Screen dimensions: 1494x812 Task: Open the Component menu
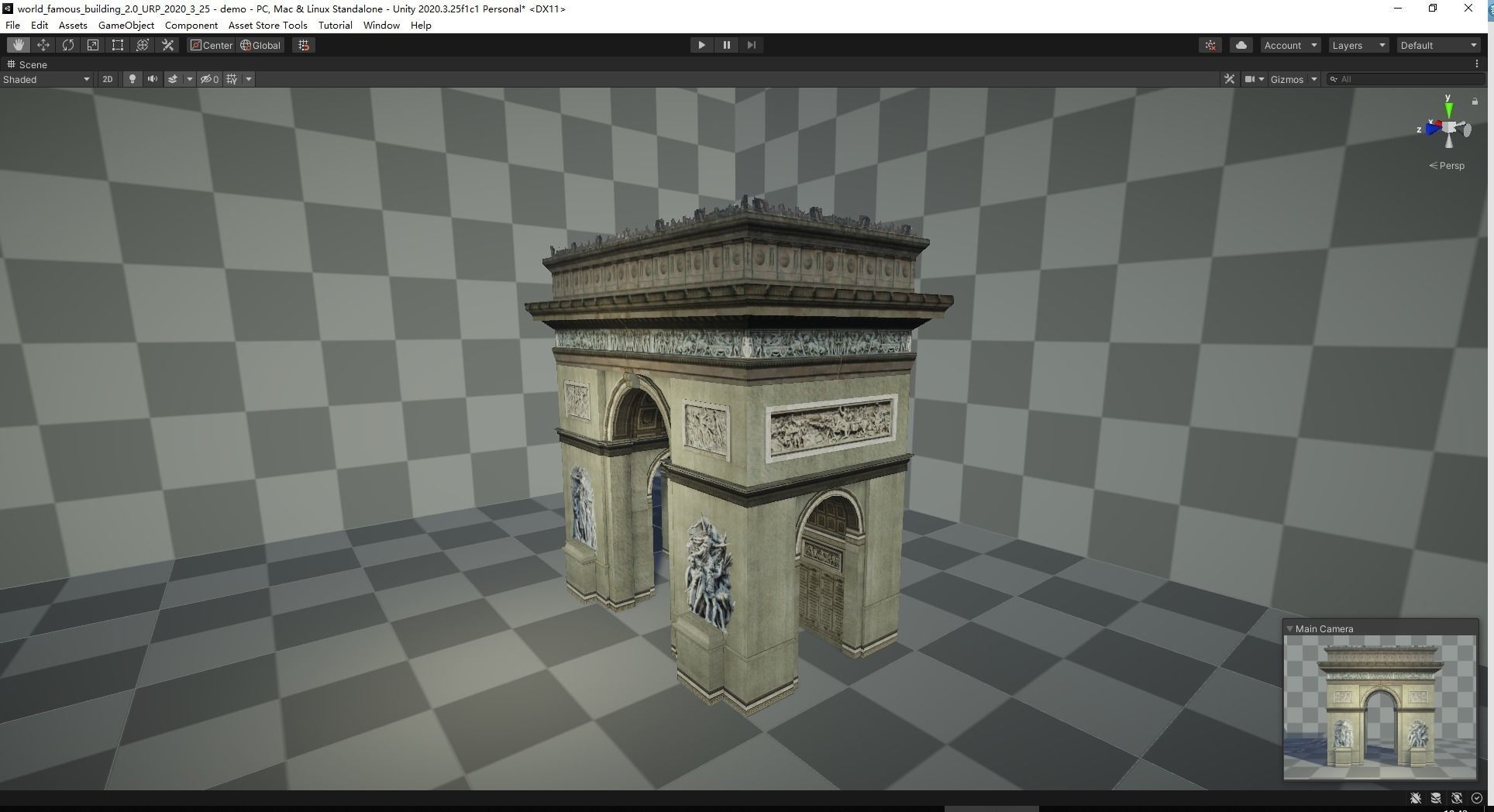tap(191, 25)
